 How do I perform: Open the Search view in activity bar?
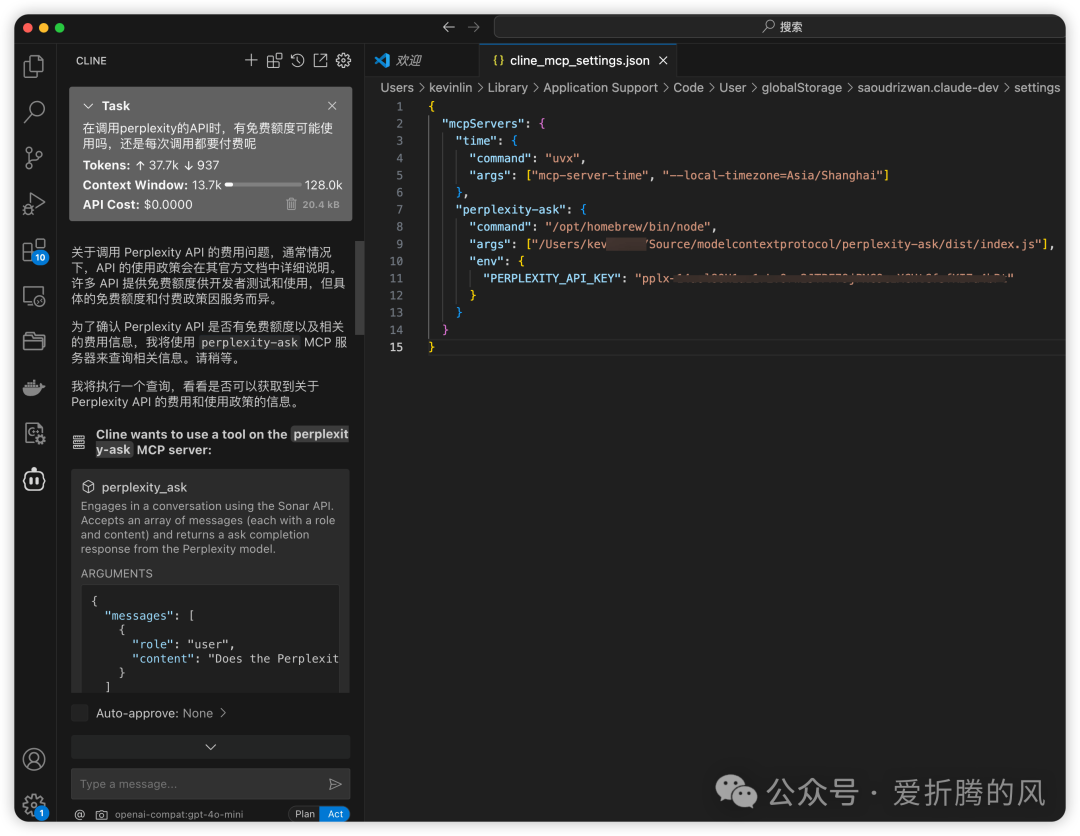34,111
